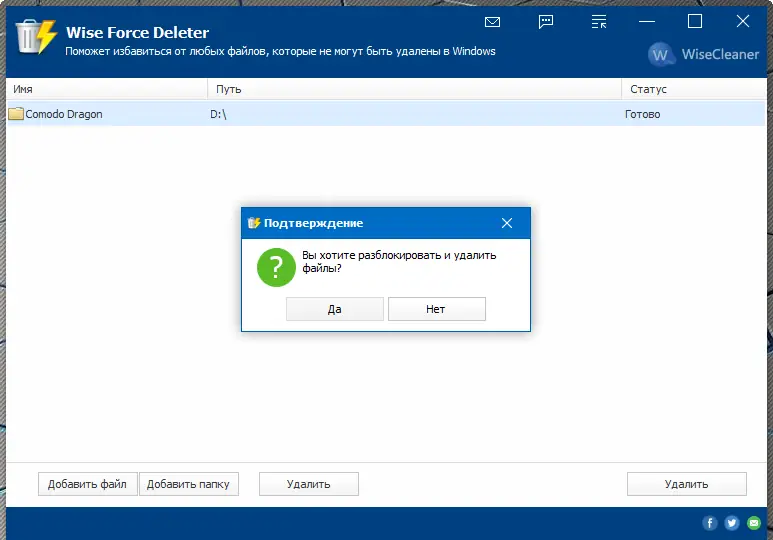The height and width of the screenshot is (540, 773).
Task: Click the Comodo Dragon folder icon
Action: tap(16, 114)
